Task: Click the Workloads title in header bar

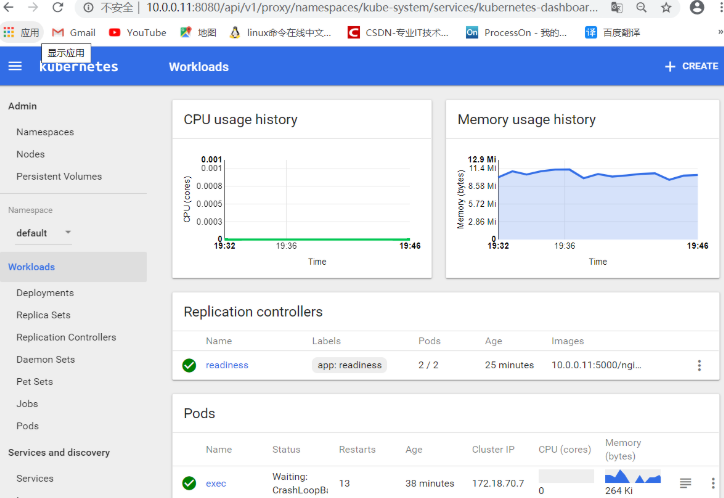Action: point(199,67)
